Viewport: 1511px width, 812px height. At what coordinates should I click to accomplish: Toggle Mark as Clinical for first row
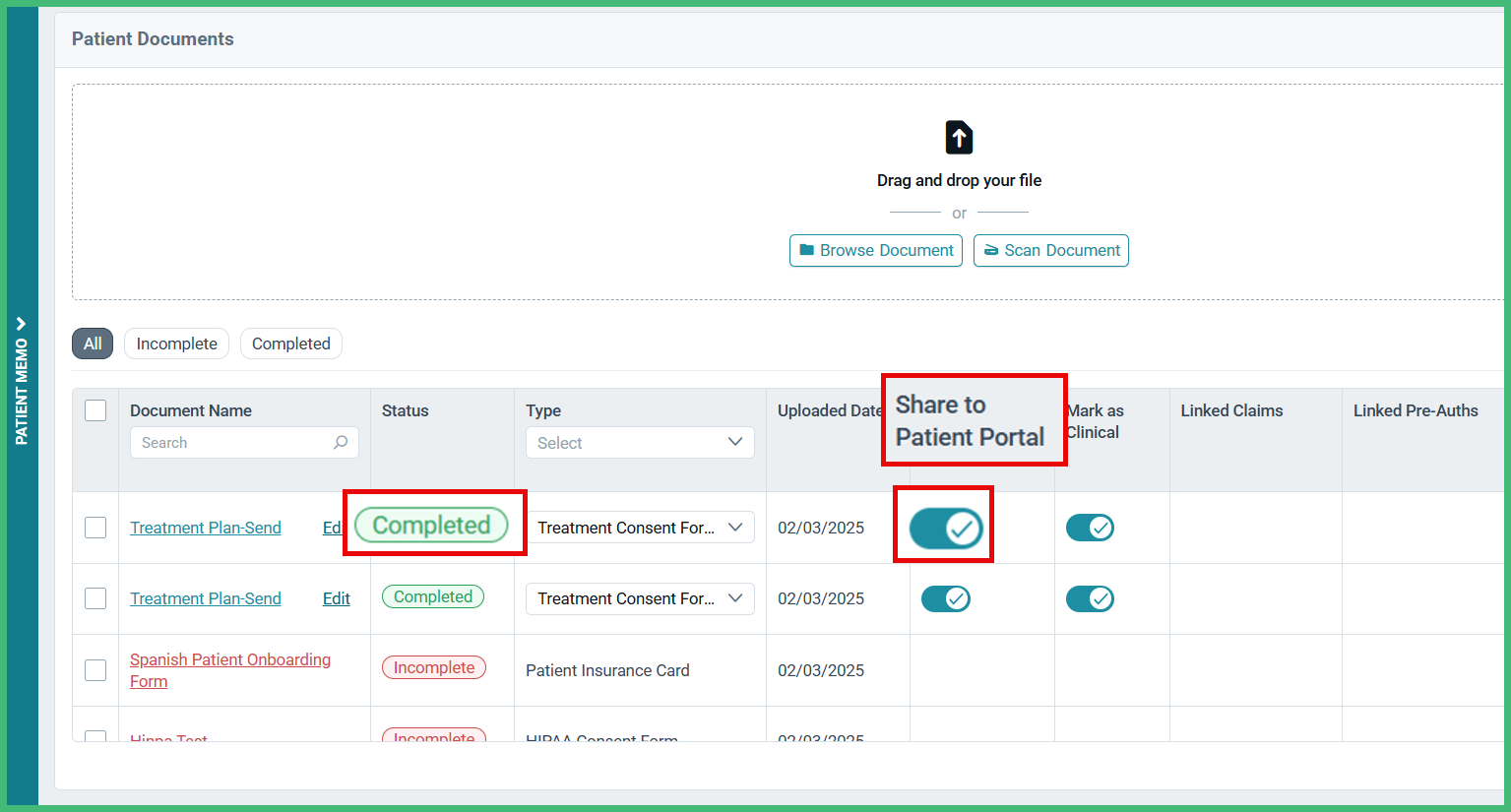[x=1090, y=528]
